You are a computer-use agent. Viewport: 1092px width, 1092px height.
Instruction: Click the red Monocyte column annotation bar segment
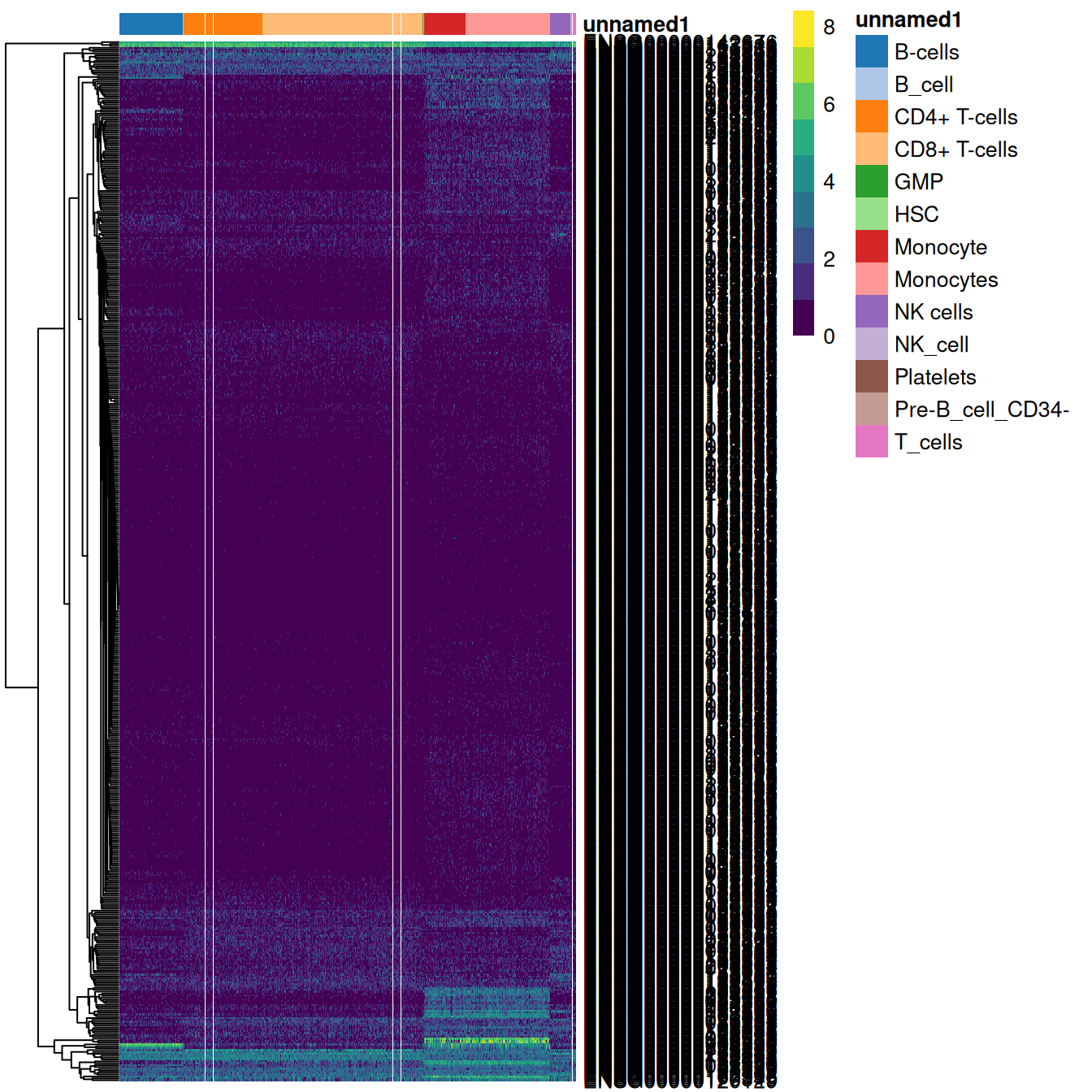coord(444,24)
